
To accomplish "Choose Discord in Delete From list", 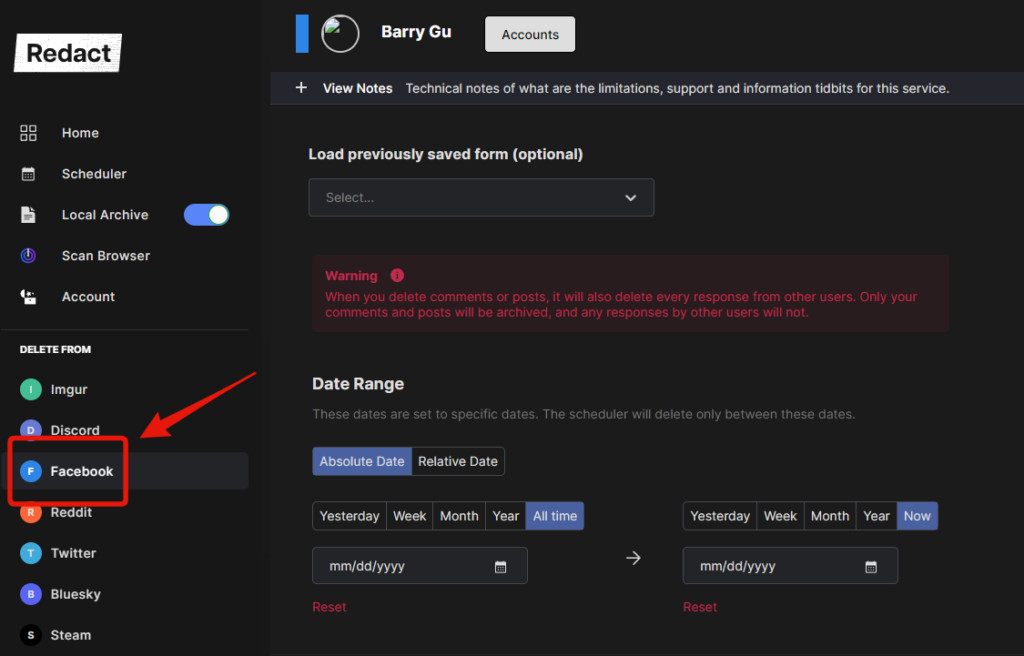I will click(x=75, y=430).
